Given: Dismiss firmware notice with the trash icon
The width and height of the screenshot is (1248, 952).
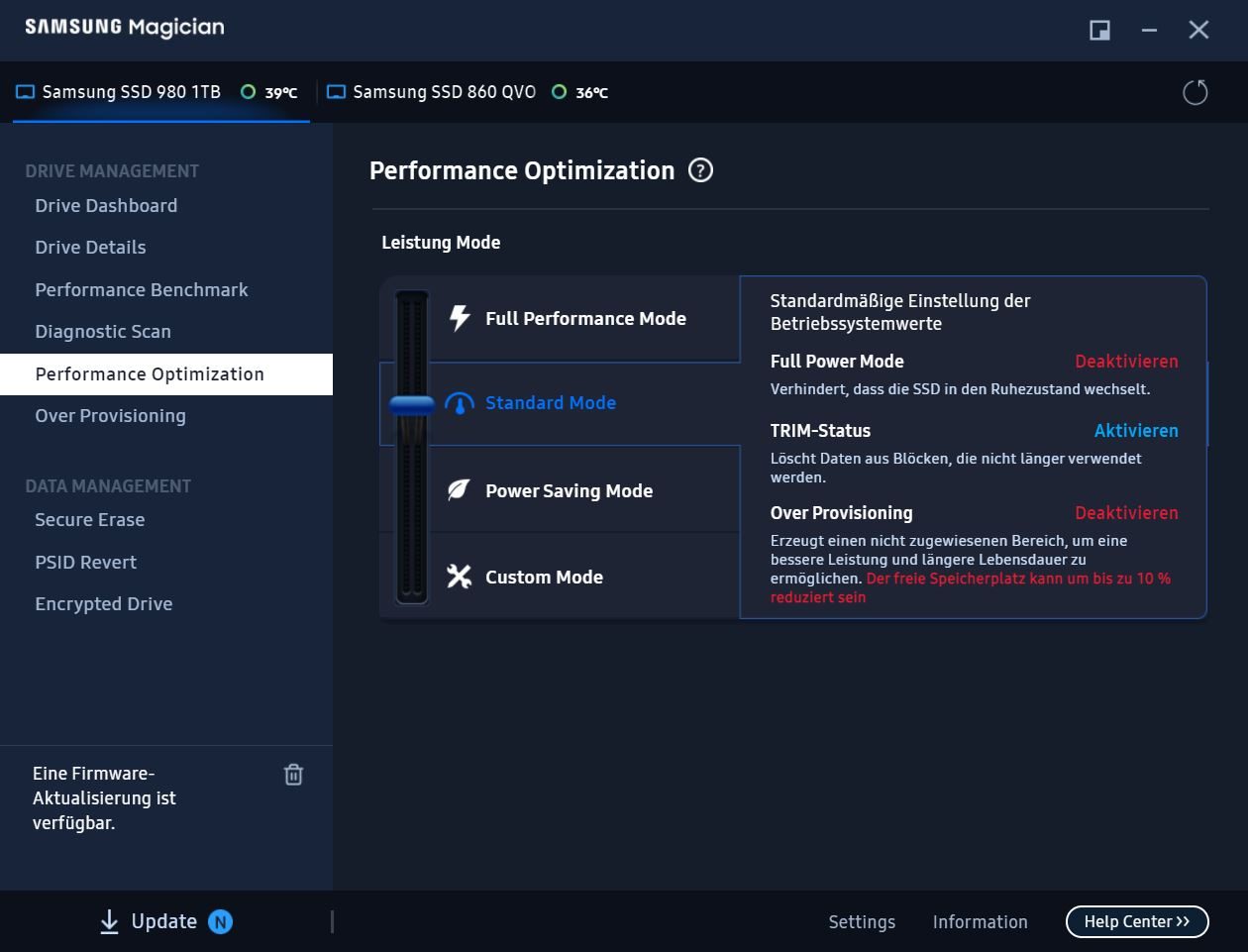Looking at the screenshot, I should [293, 775].
